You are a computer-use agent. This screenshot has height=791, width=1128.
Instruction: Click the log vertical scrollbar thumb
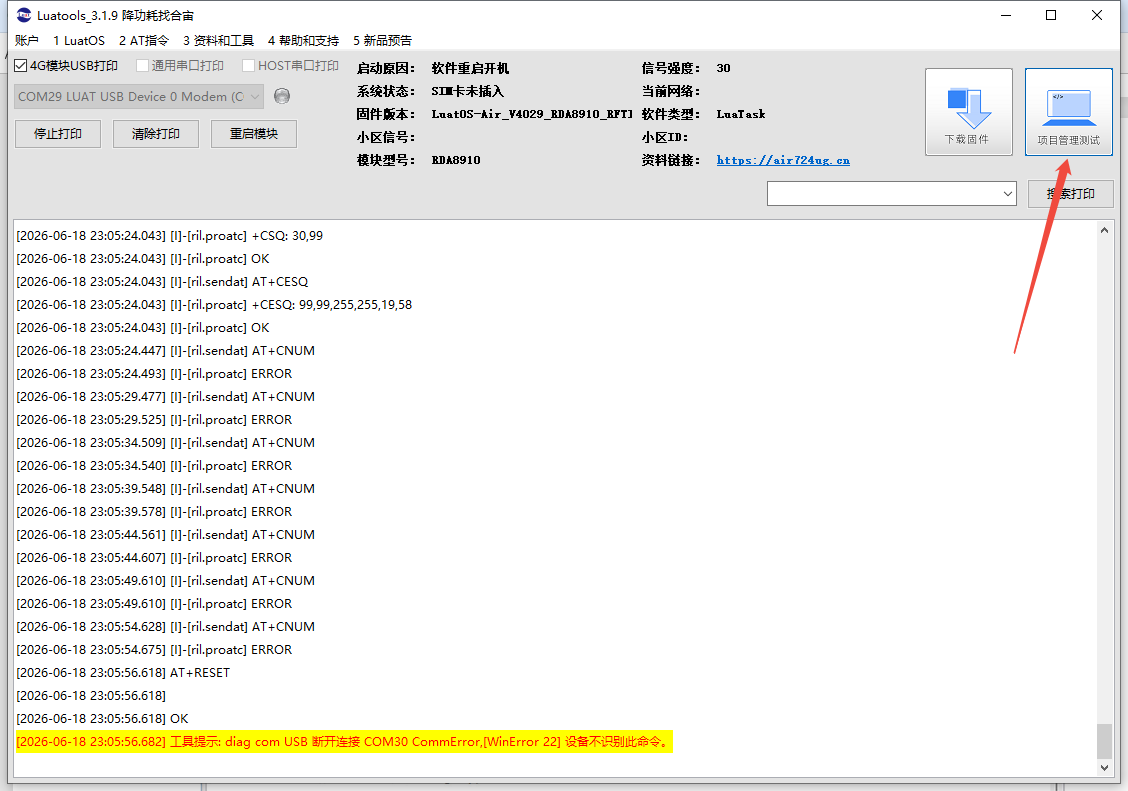tap(1104, 741)
